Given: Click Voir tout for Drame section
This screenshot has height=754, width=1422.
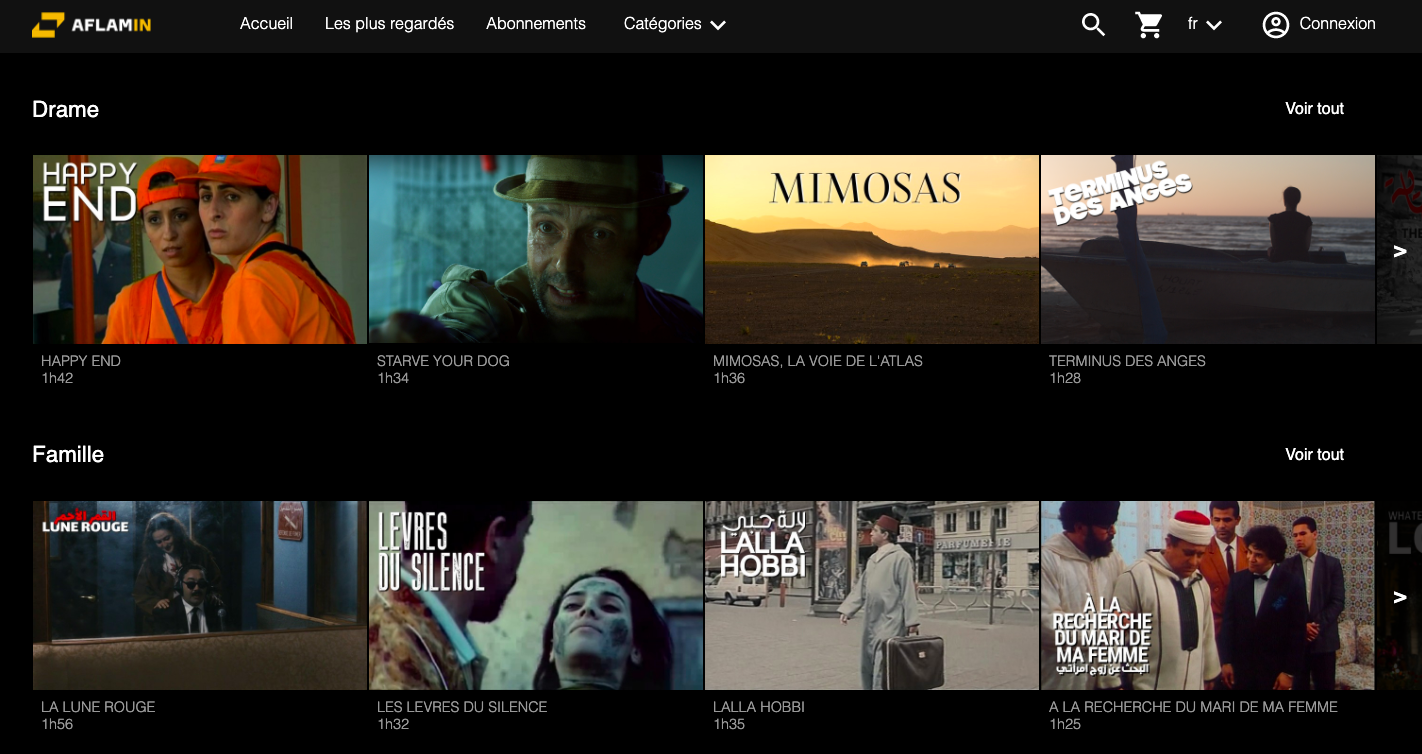Looking at the screenshot, I should pos(1314,108).
